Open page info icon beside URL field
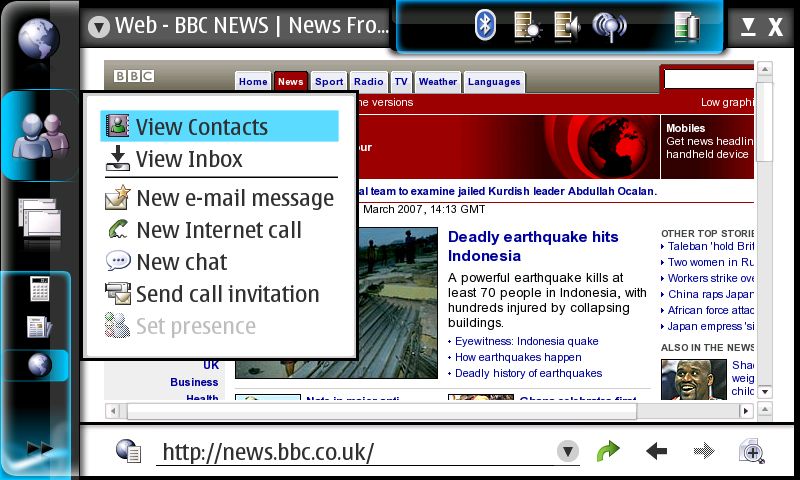This screenshot has height=480, width=800. pyautogui.click(x=128, y=450)
